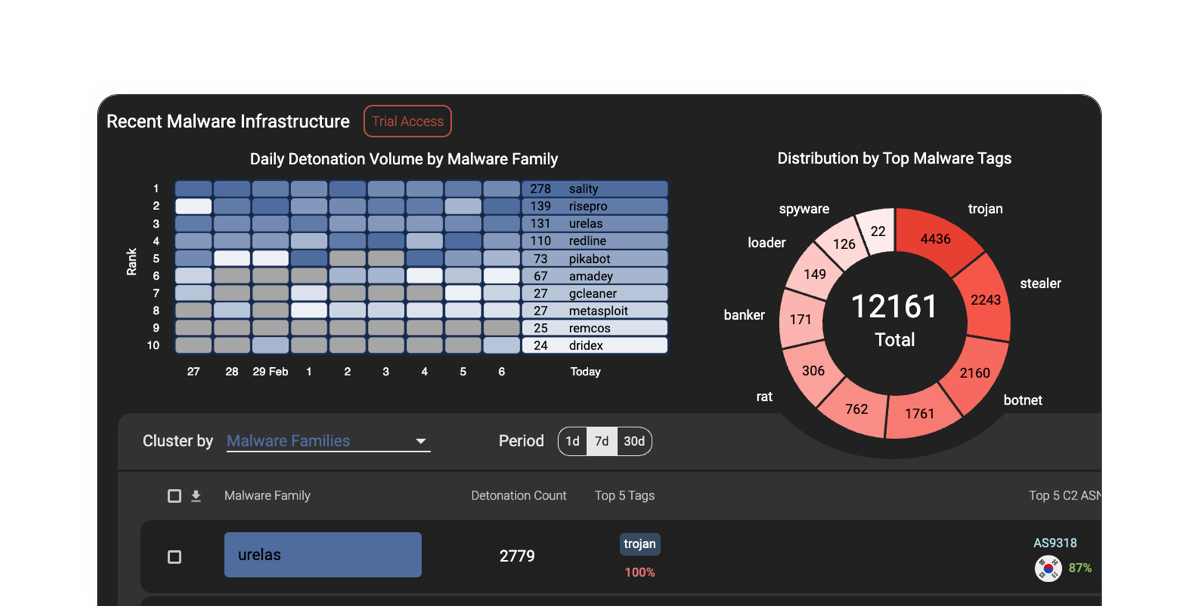Toggle the 1d period option

(572, 441)
